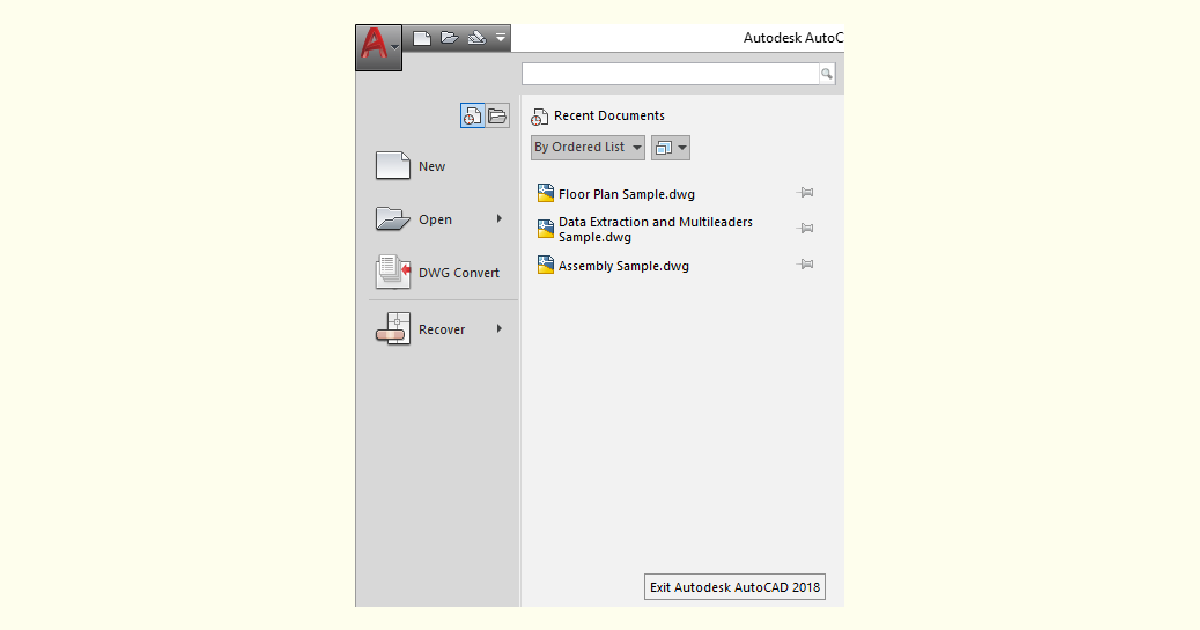1200x630 pixels.
Task: Click the Data Extraction and Multileaders file icon
Action: pyautogui.click(x=545, y=229)
